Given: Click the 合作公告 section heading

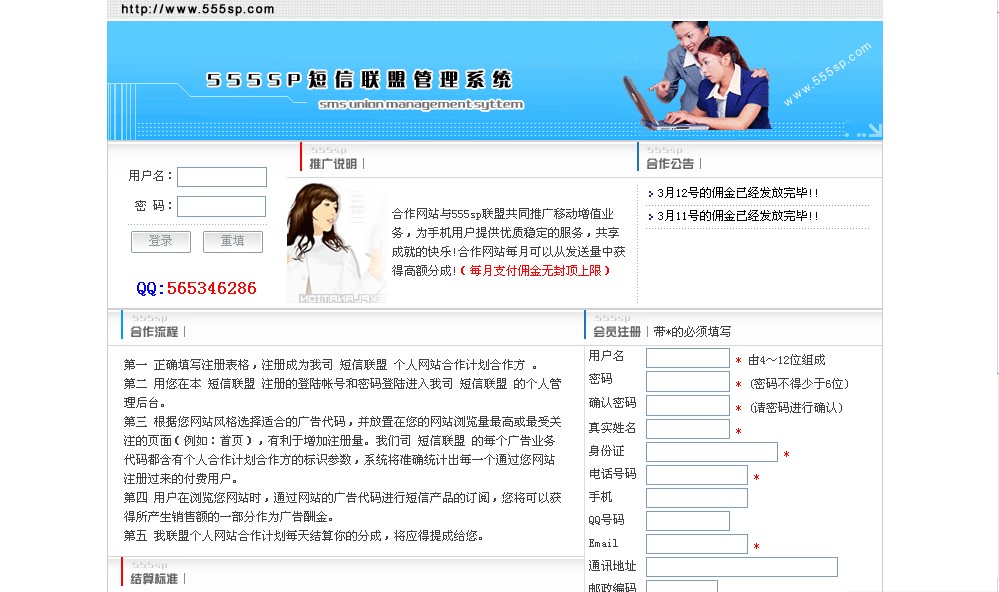Looking at the screenshot, I should coord(670,164).
